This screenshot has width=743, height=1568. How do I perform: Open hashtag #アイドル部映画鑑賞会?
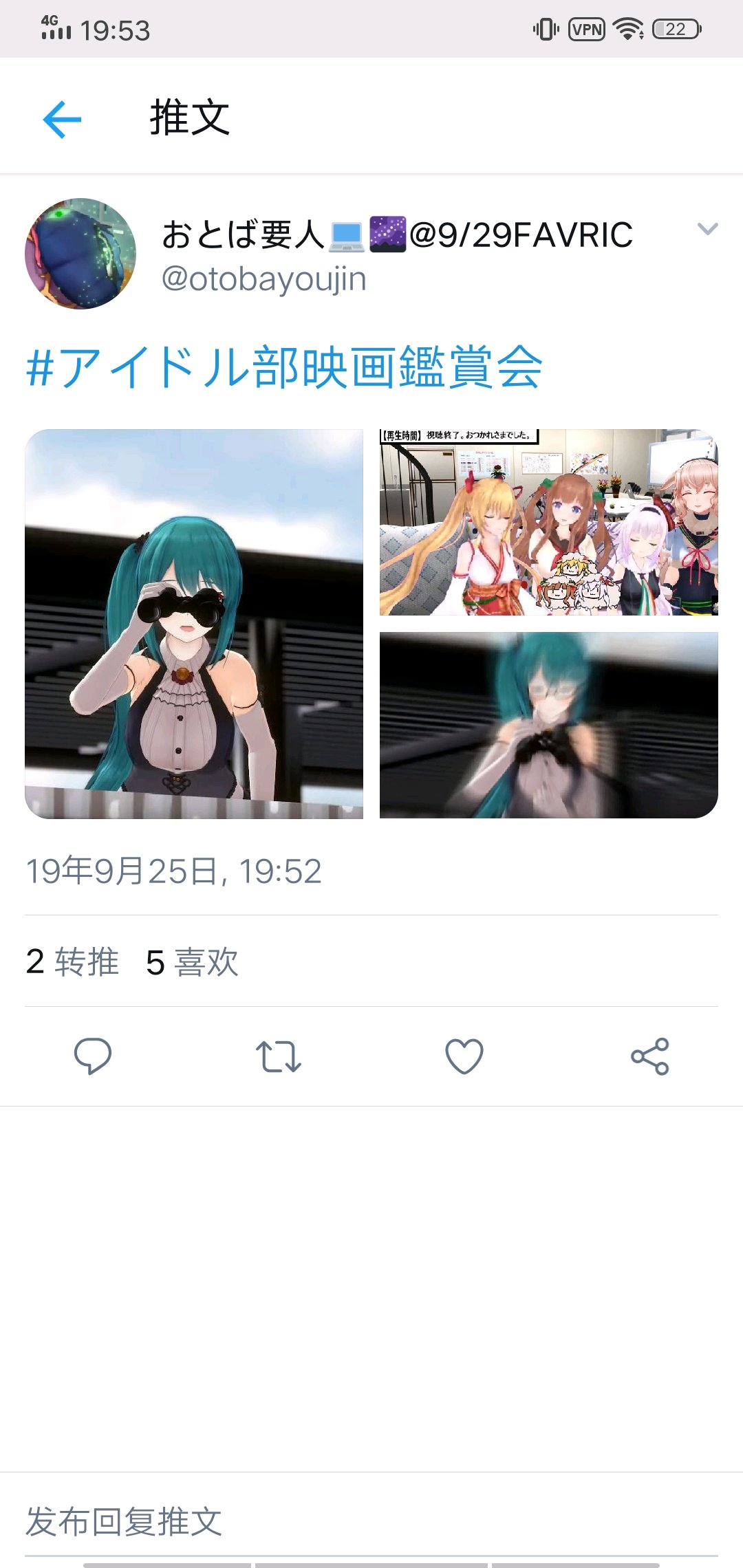[284, 367]
